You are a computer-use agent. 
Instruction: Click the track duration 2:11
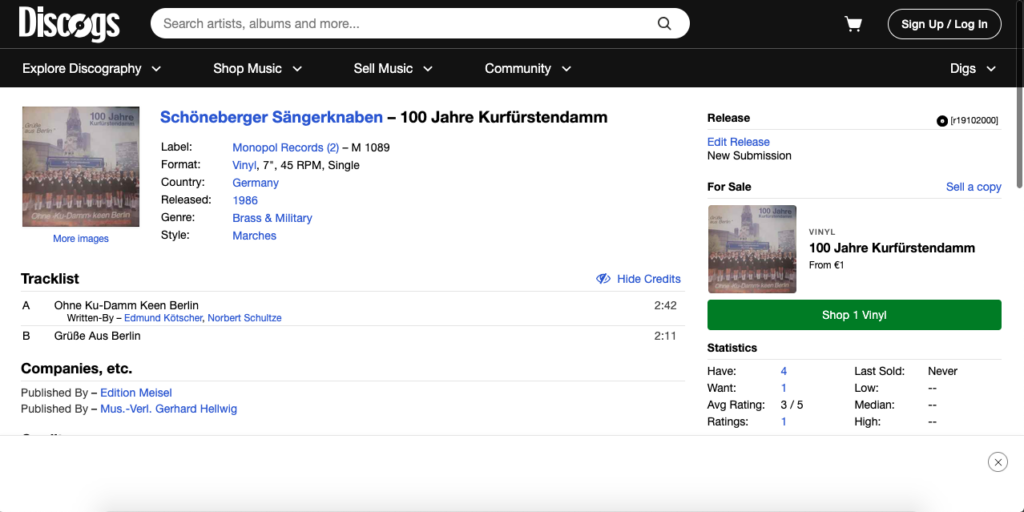665,336
